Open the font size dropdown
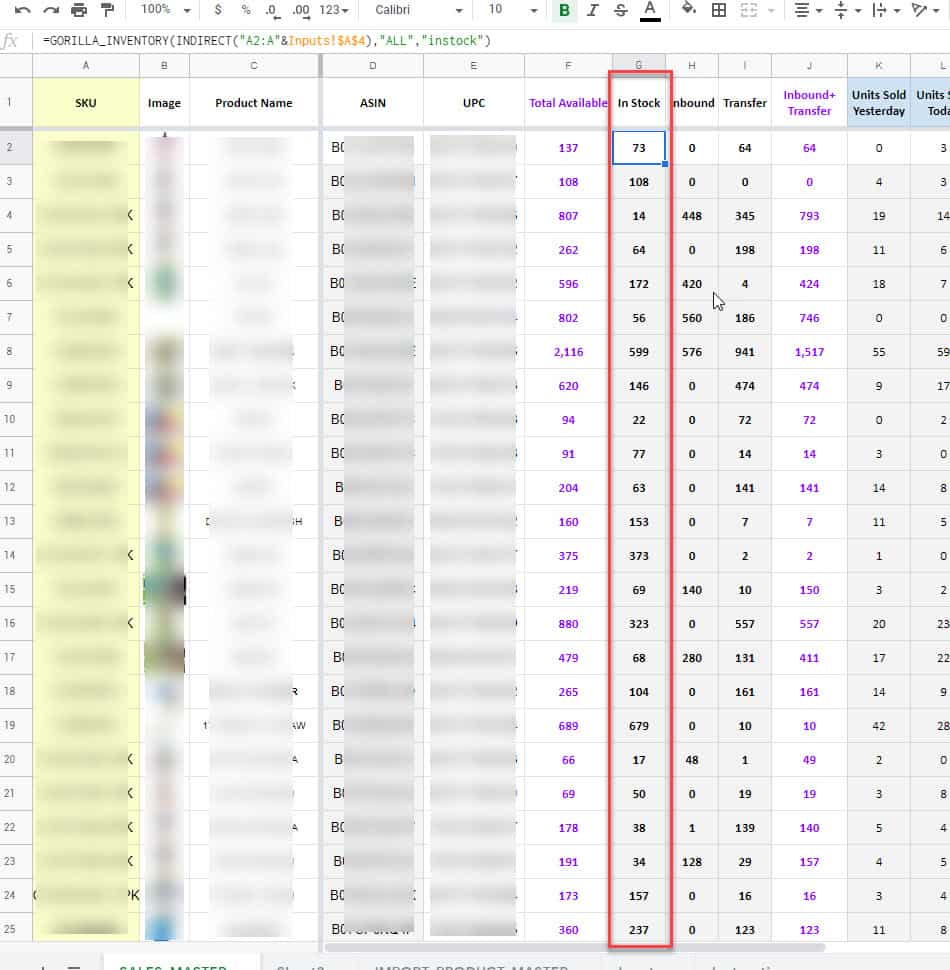This screenshot has width=950, height=970. [x=508, y=10]
